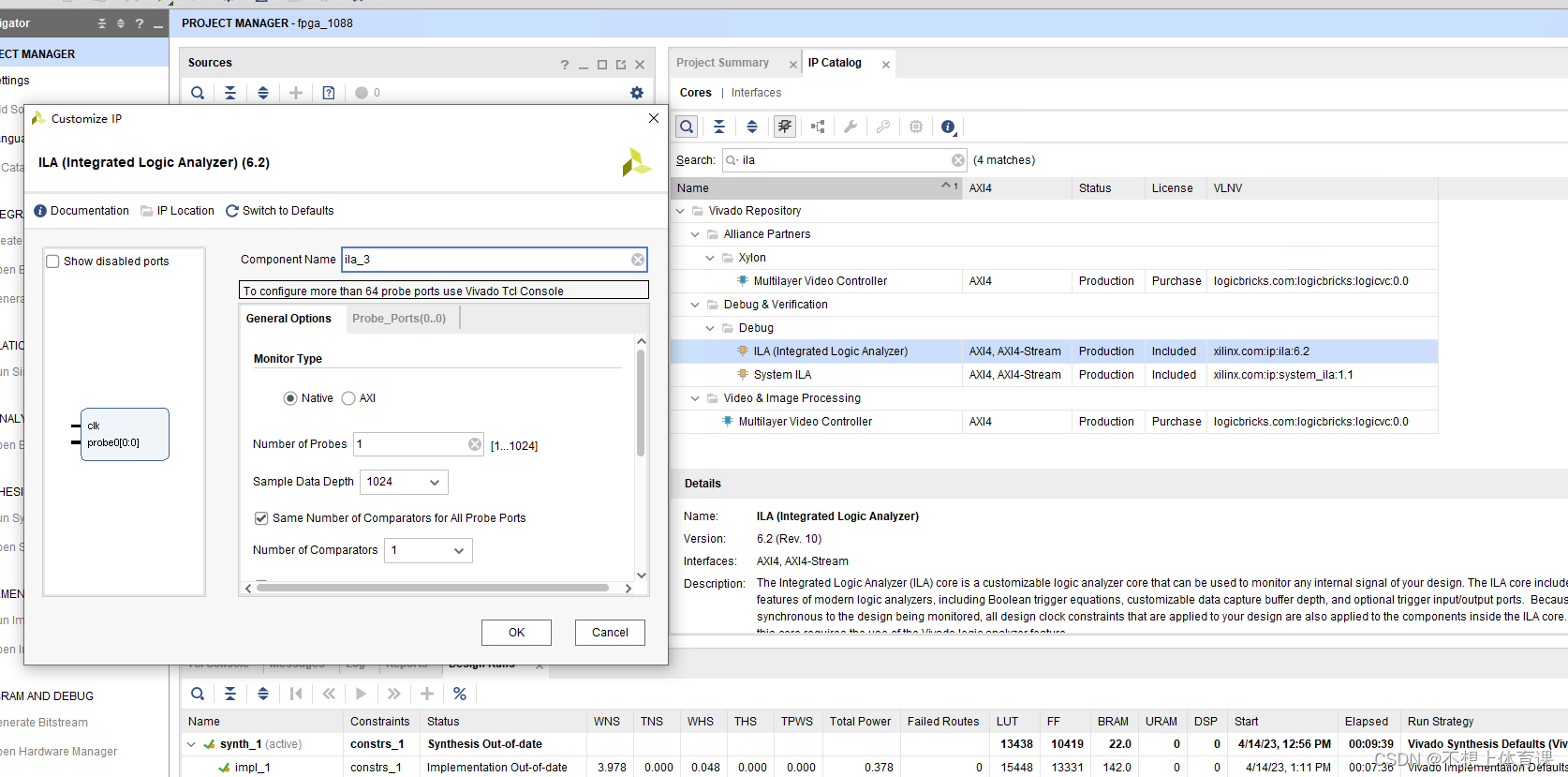This screenshot has width=1568, height=777.
Task: Select the ILA (Integrated Logic Analyzer) row
Action: [1054, 351]
